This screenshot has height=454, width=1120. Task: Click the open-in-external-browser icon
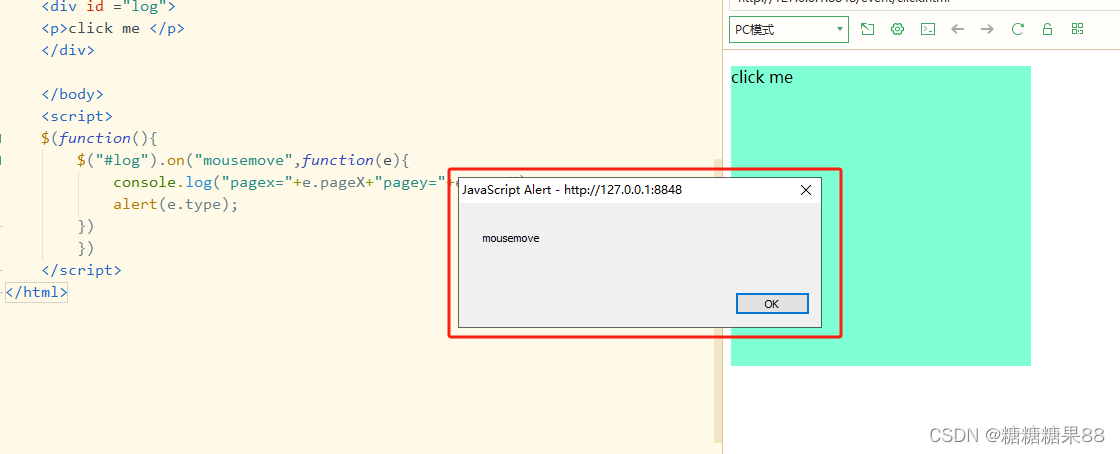[x=867, y=29]
